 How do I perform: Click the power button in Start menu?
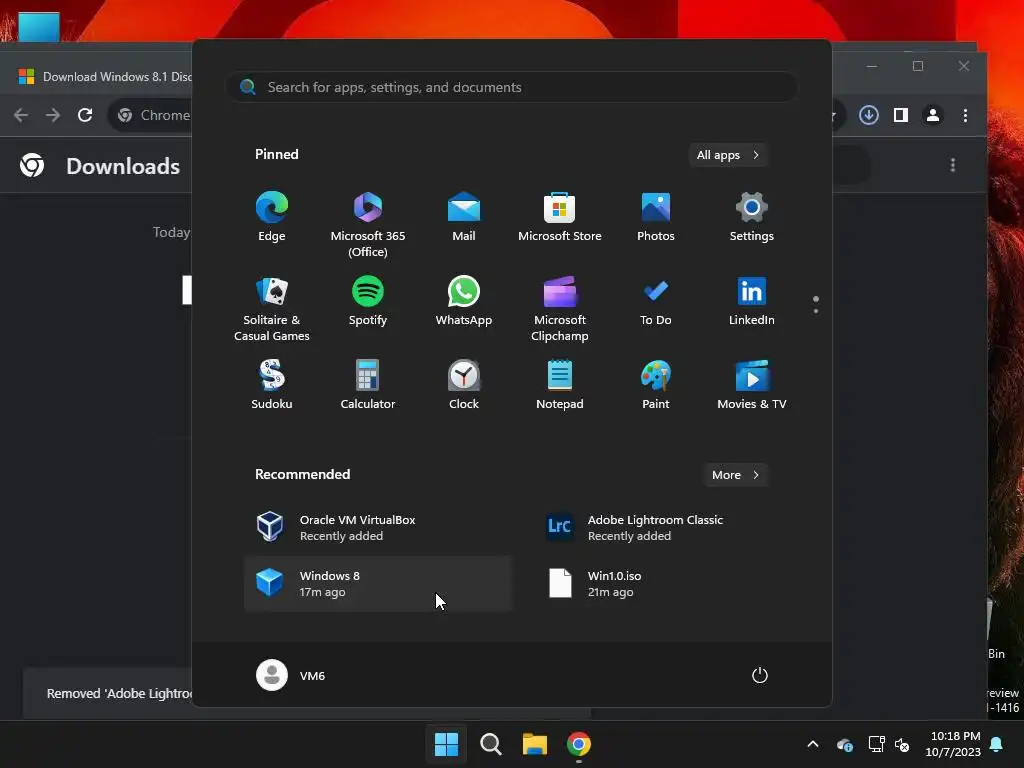760,675
